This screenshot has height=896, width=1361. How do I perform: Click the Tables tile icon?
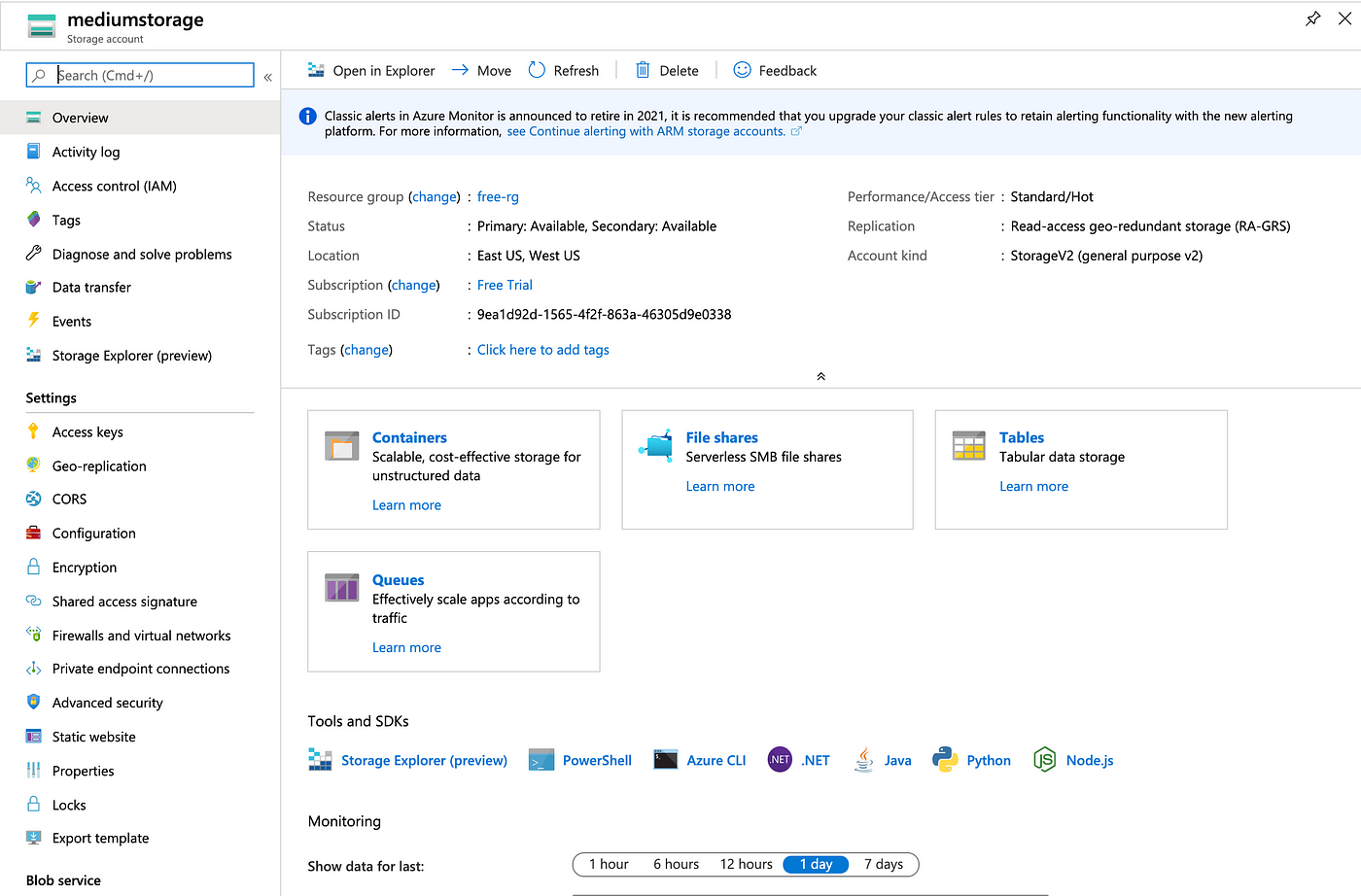click(x=969, y=446)
